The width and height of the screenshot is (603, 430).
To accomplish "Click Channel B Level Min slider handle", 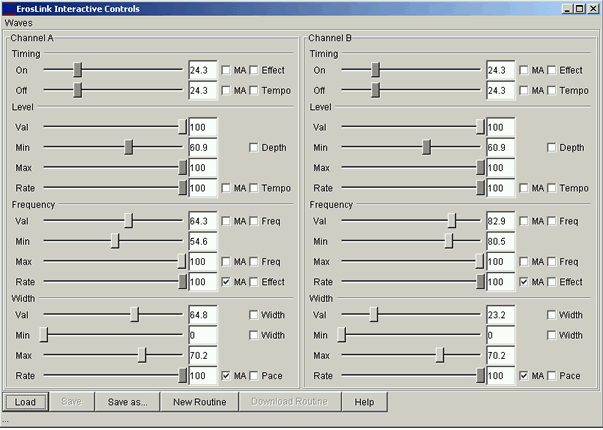I will coord(426,147).
